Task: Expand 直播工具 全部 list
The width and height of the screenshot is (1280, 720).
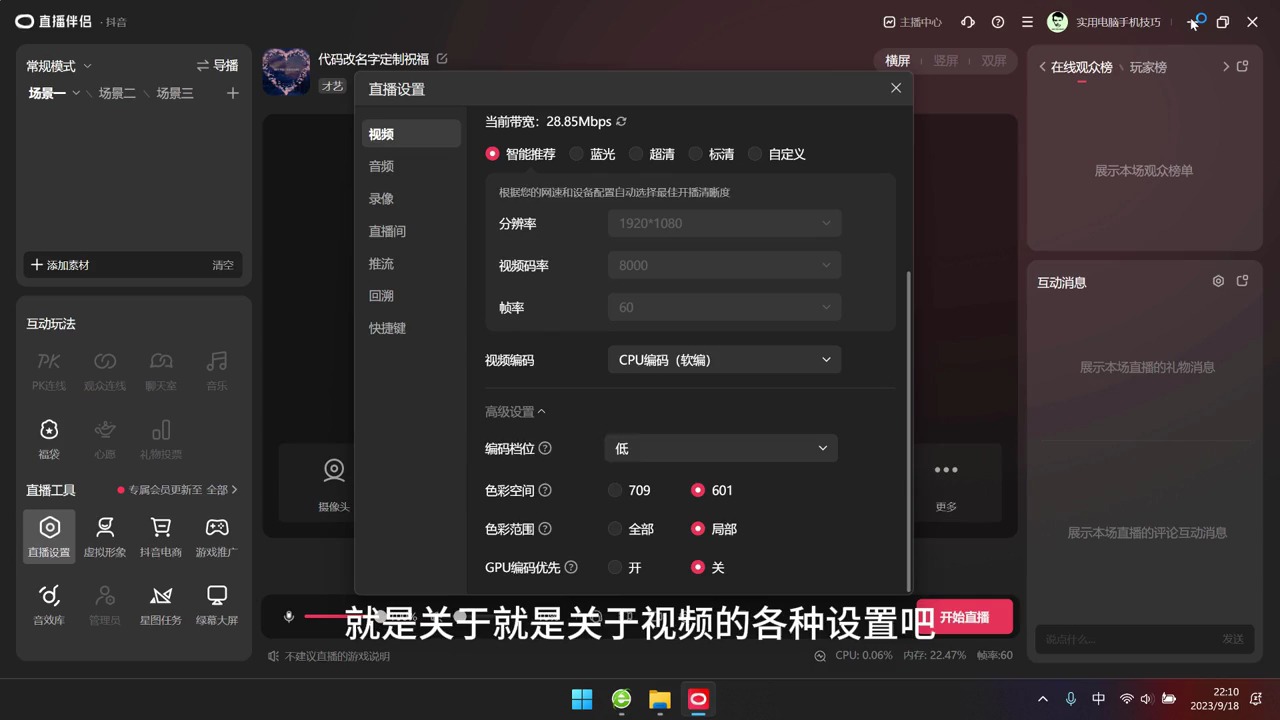Action: pyautogui.click(x=222, y=490)
